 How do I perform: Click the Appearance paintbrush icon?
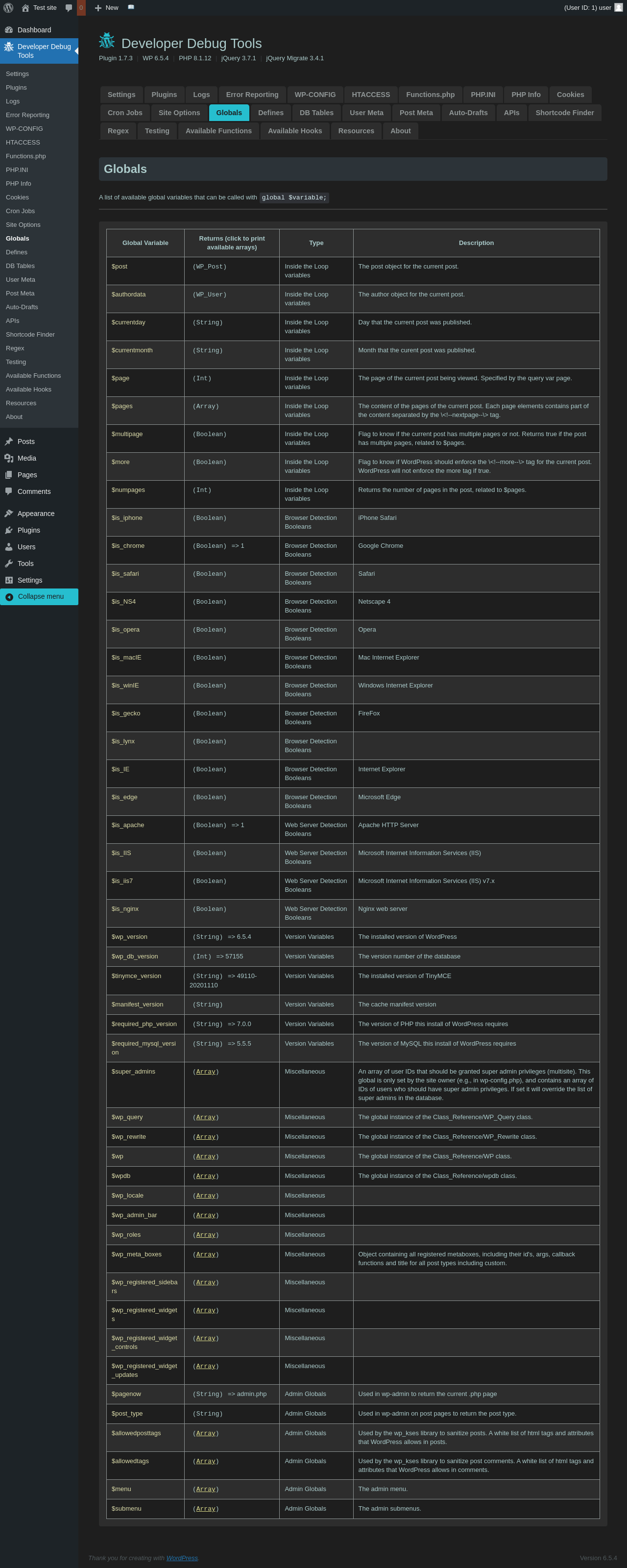[8, 514]
